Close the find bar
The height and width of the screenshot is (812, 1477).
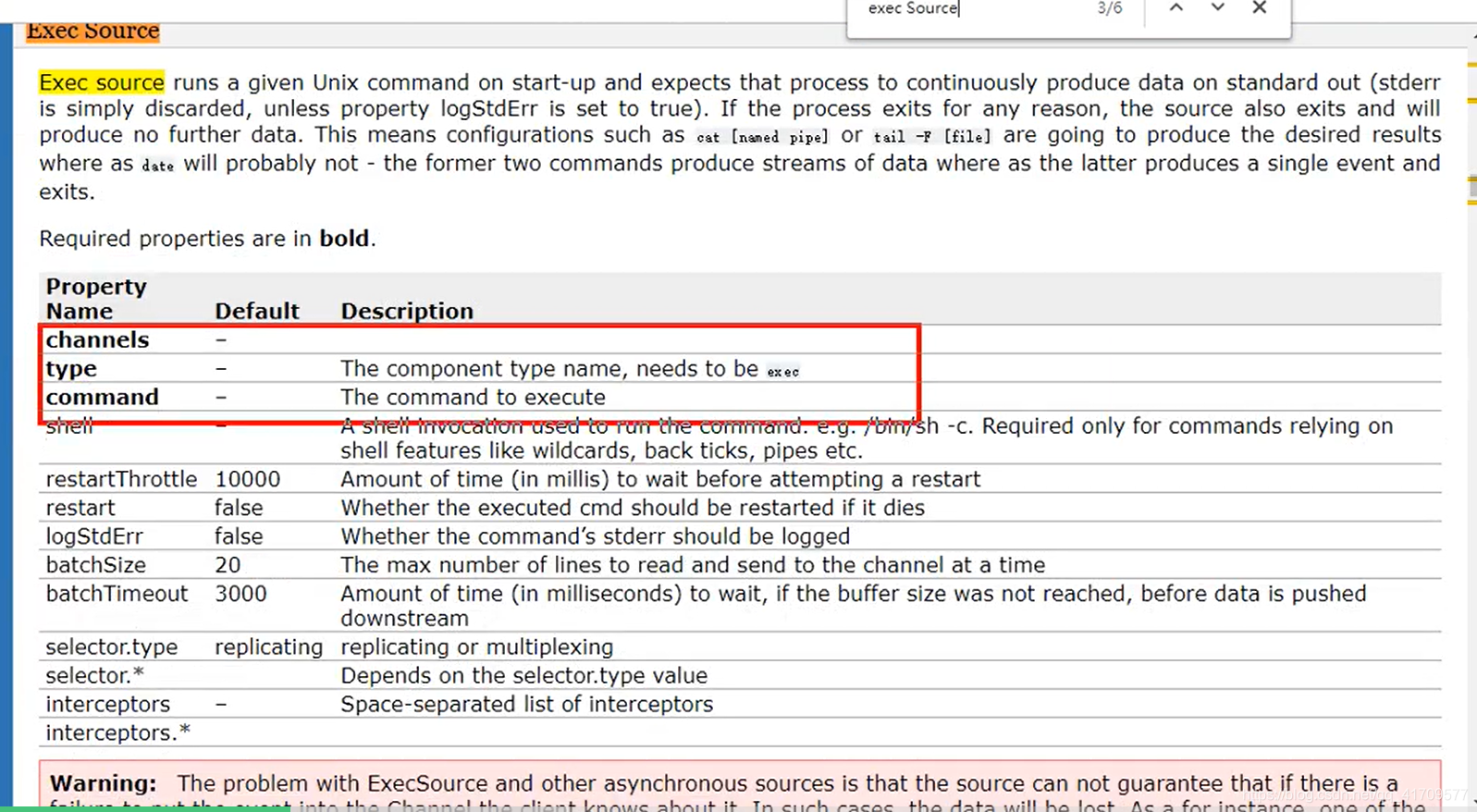(x=1259, y=7)
